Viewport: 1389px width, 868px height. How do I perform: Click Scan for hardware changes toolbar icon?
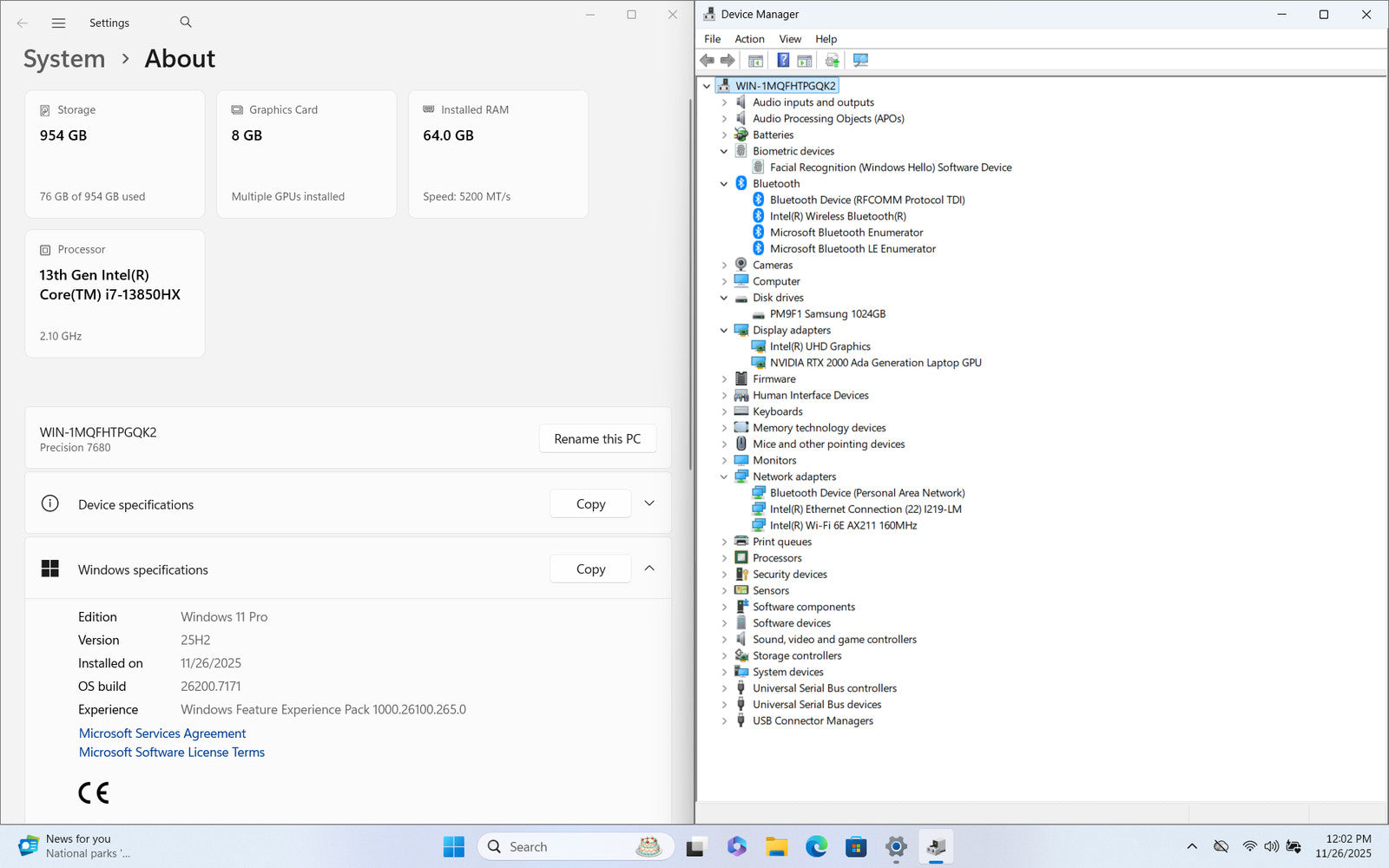(860, 61)
